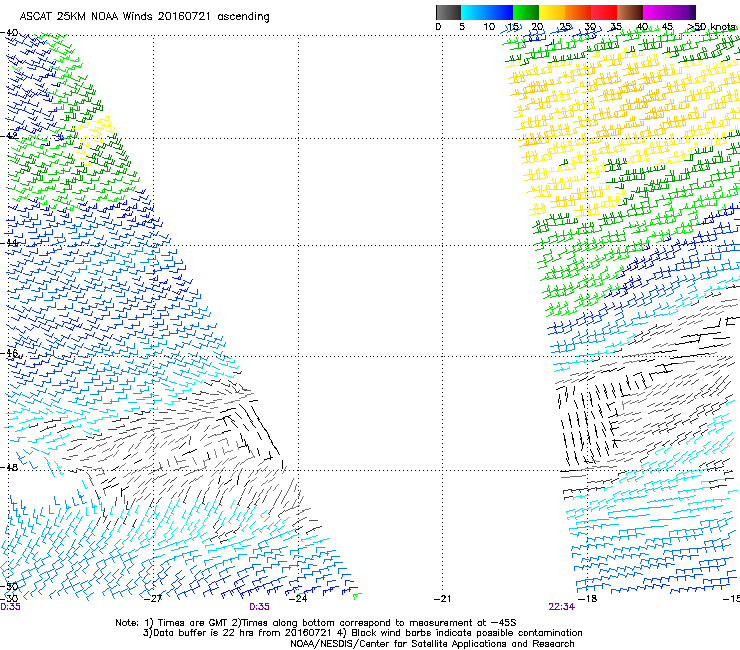The height and width of the screenshot is (650, 740).
Task: Click the latitude label -40
Action: pyautogui.click(x=9, y=33)
